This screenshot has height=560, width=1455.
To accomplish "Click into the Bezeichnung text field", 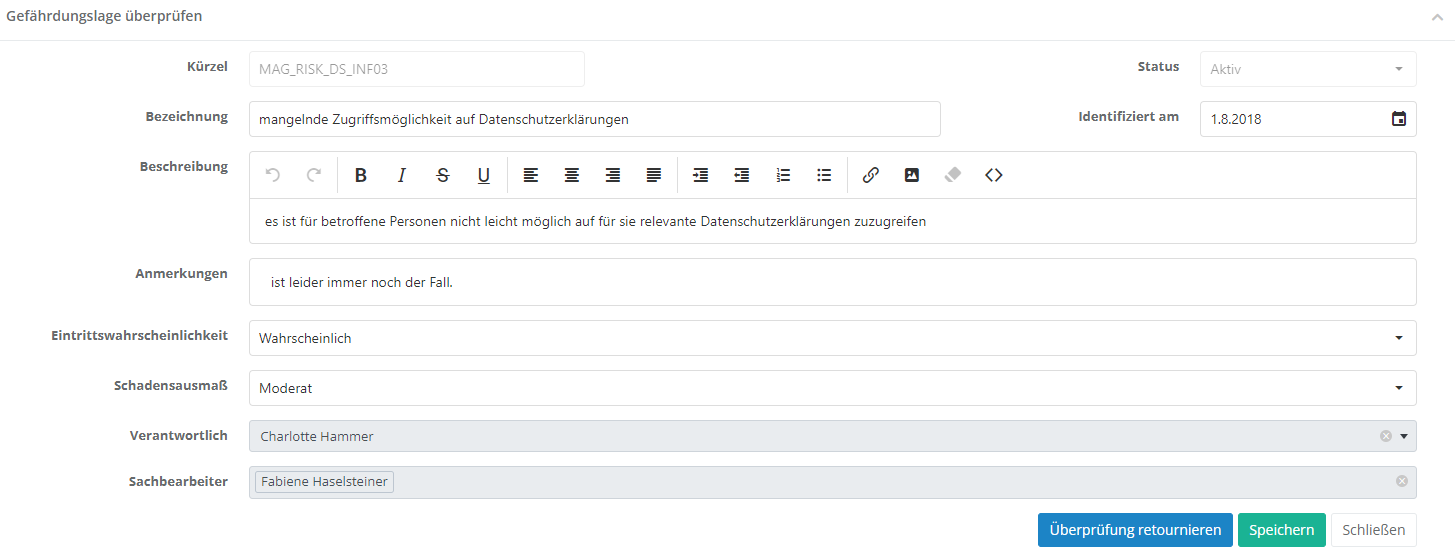I will 594,119.
